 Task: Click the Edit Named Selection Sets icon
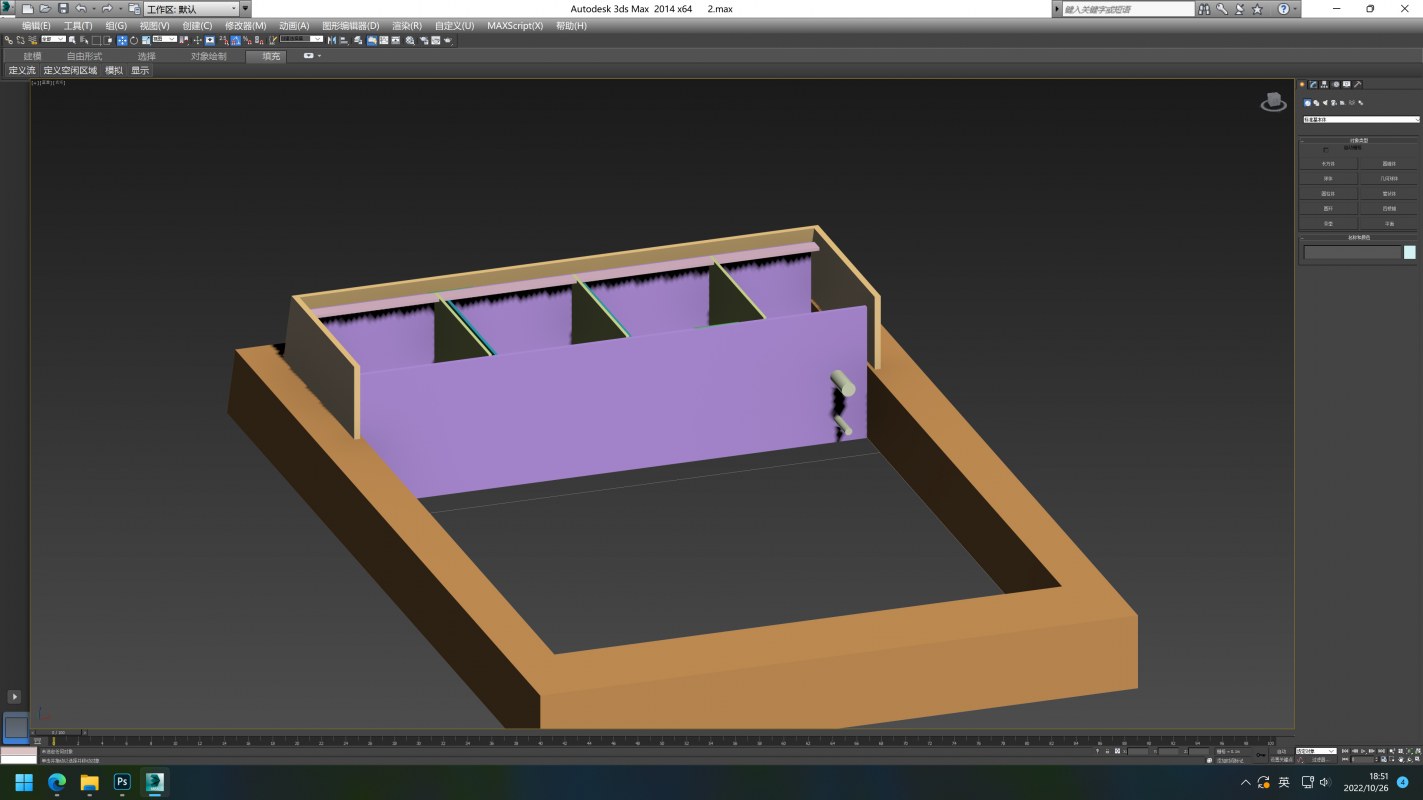click(274, 40)
